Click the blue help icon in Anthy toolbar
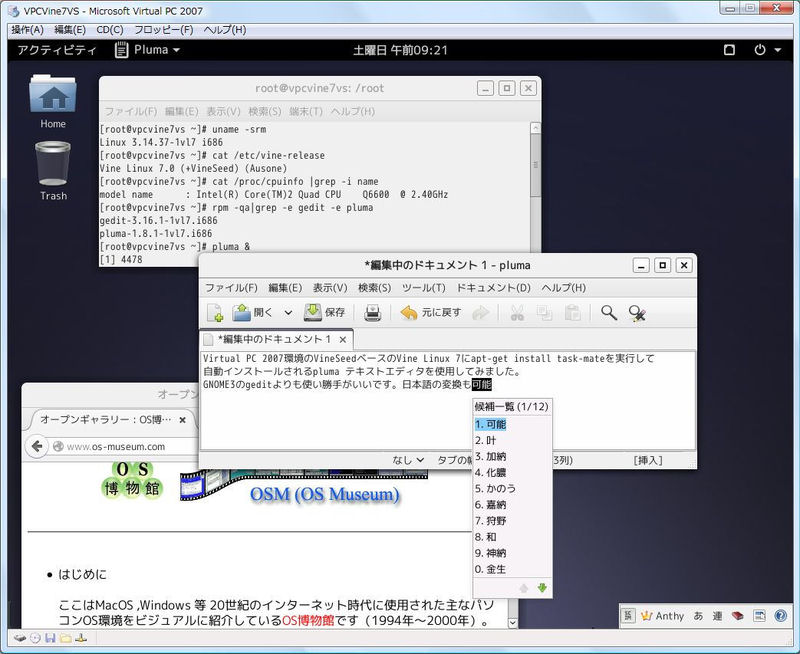Screen dimensions: 800x654 point(781,616)
